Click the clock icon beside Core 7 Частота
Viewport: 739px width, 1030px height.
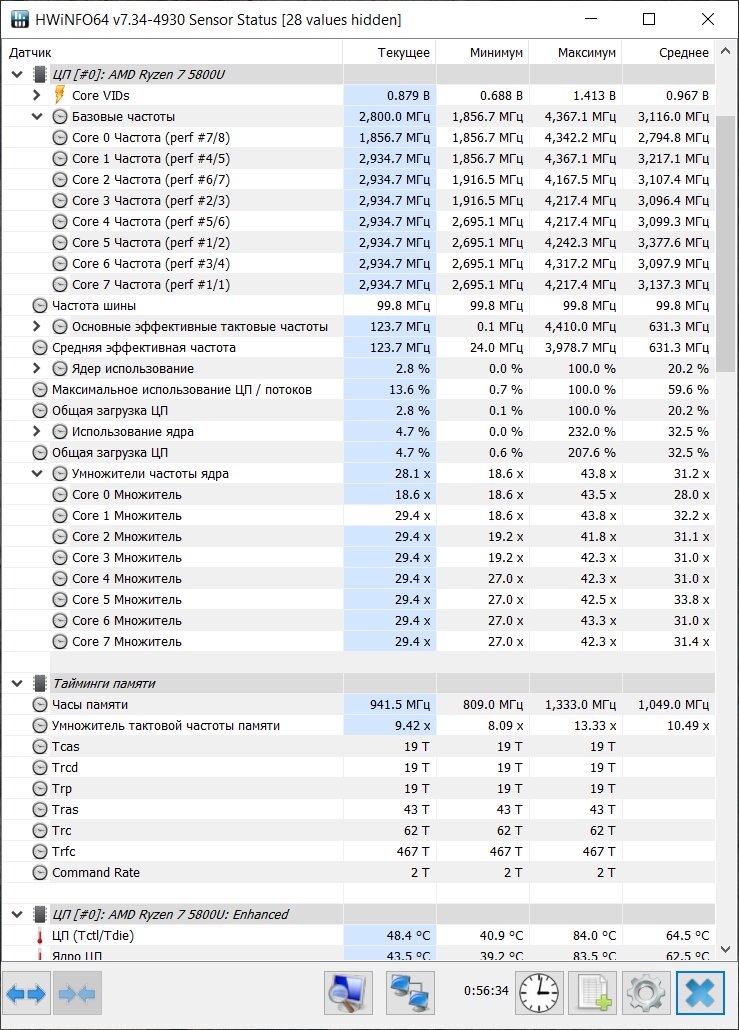(x=60, y=284)
